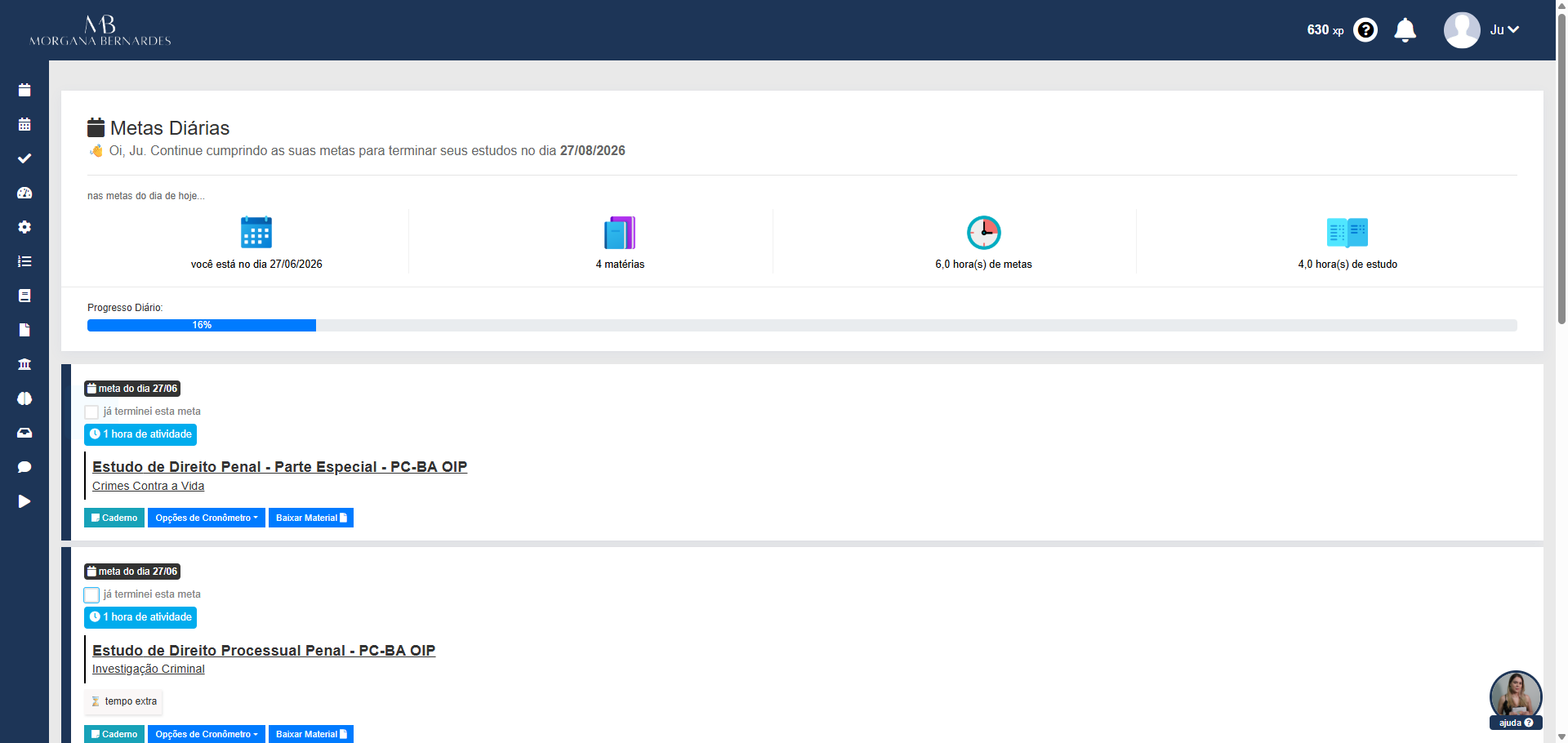This screenshot has height=743, width=1568.
Task: Expand the Ju user menu arrow
Action: click(x=1513, y=30)
